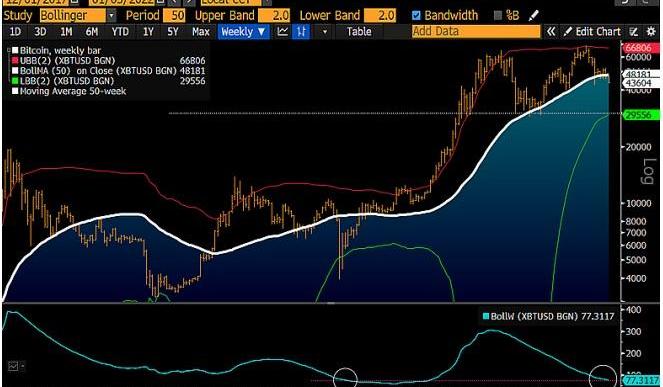Click the Add Data input field
This screenshot has width=663, height=387.
pos(476,32)
